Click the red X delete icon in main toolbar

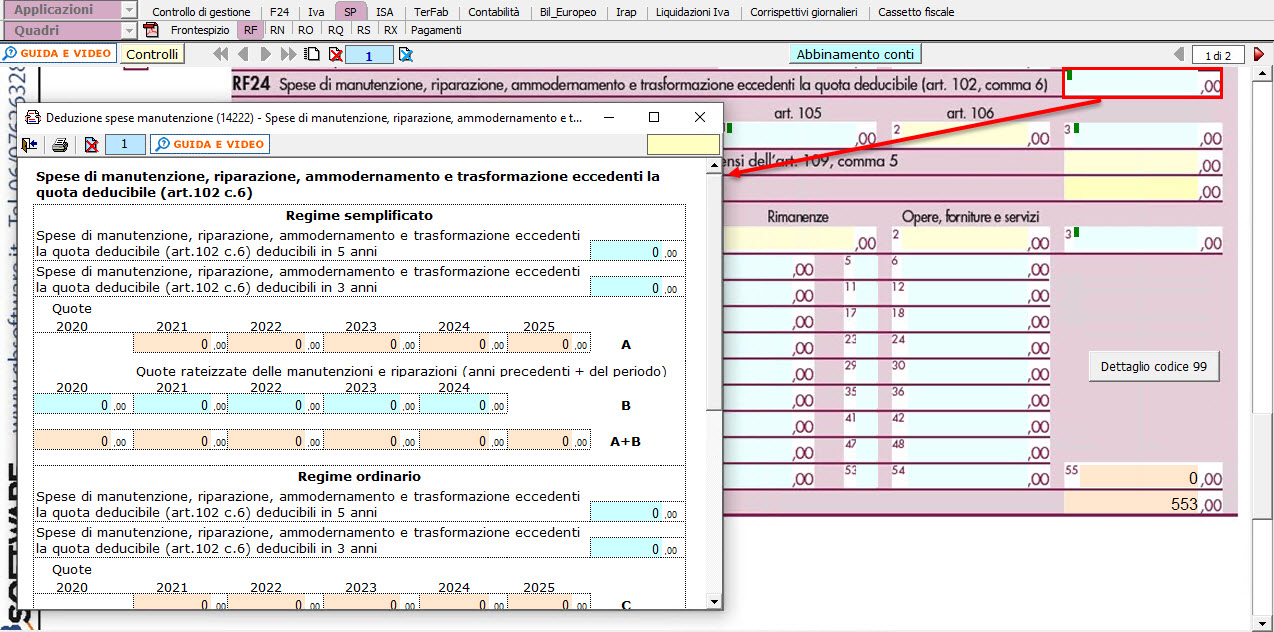[336, 54]
